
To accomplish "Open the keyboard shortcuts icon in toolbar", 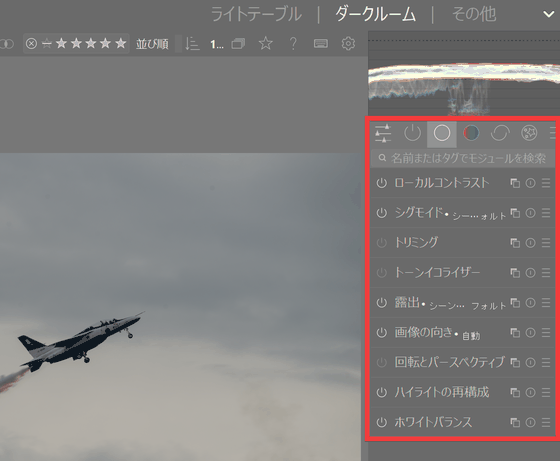I will [x=321, y=44].
